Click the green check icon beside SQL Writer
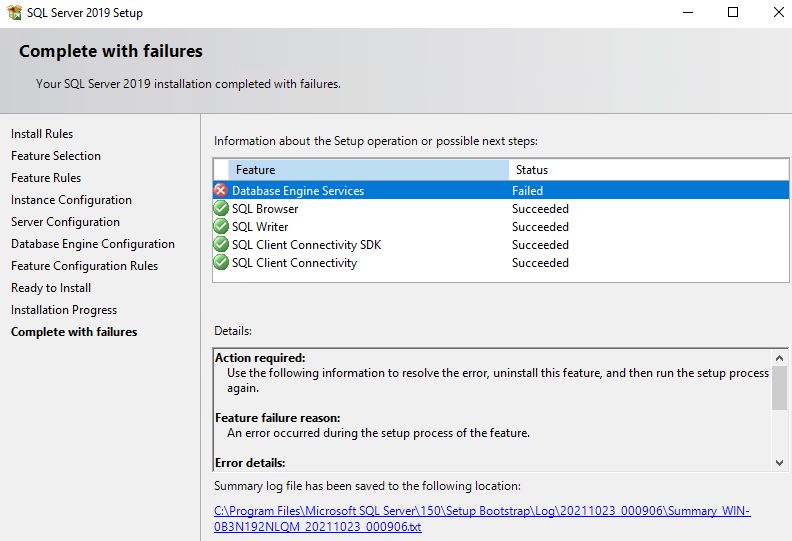This screenshot has height=541, width=792. click(x=221, y=227)
